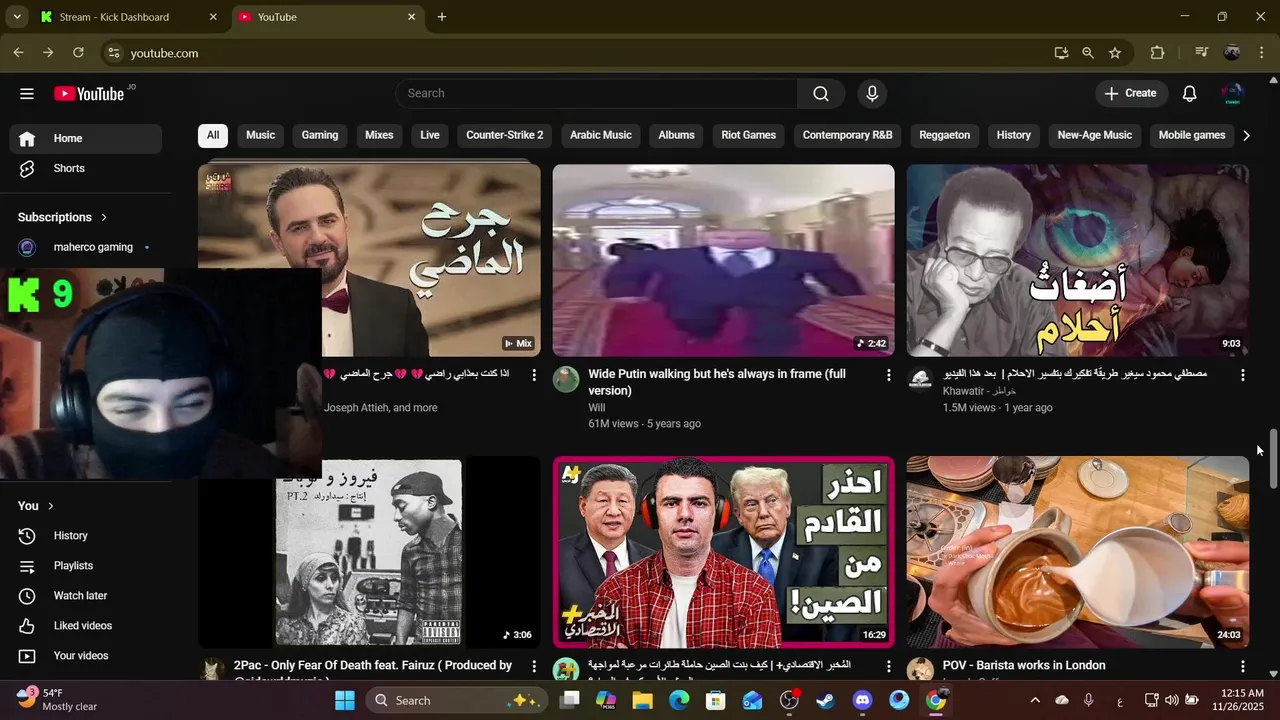Expand the Subscriptions section chevron
This screenshot has height=720, width=1280.
coord(104,217)
